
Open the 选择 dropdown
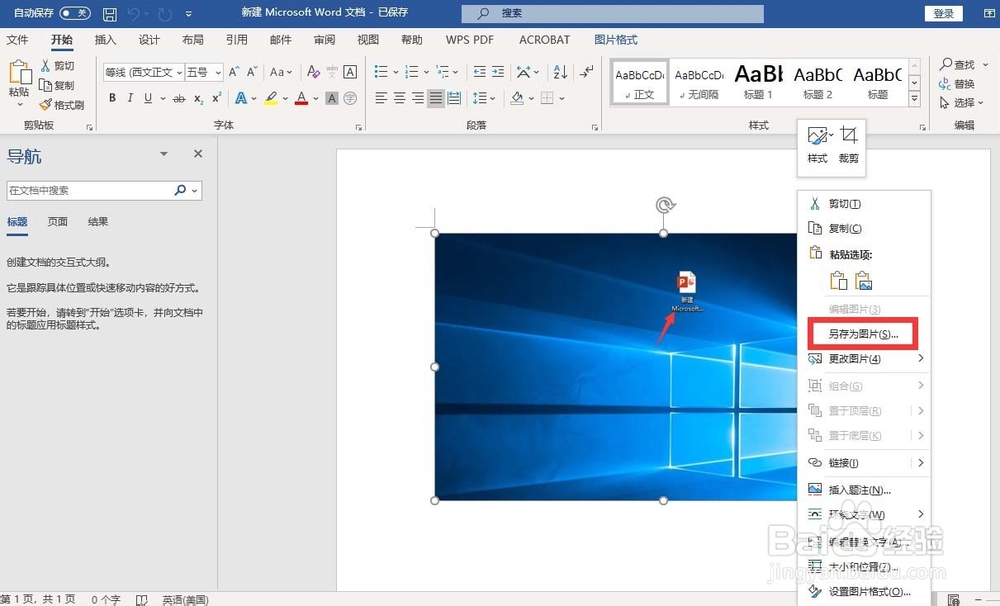[961, 103]
